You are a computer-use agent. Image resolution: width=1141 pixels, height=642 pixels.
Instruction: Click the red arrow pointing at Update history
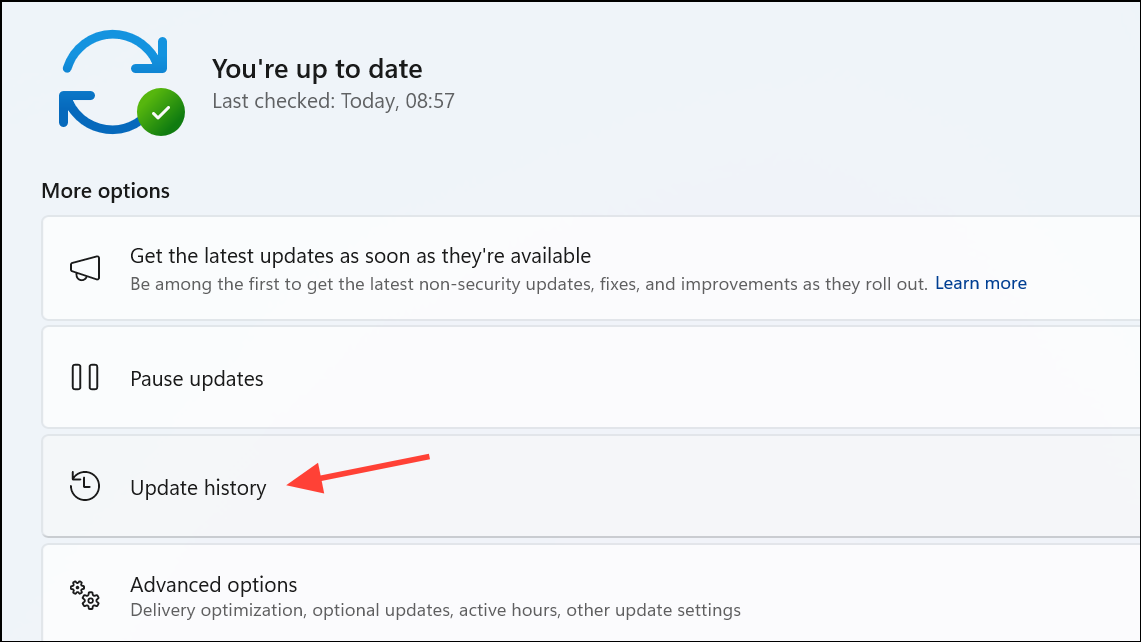pos(358,474)
